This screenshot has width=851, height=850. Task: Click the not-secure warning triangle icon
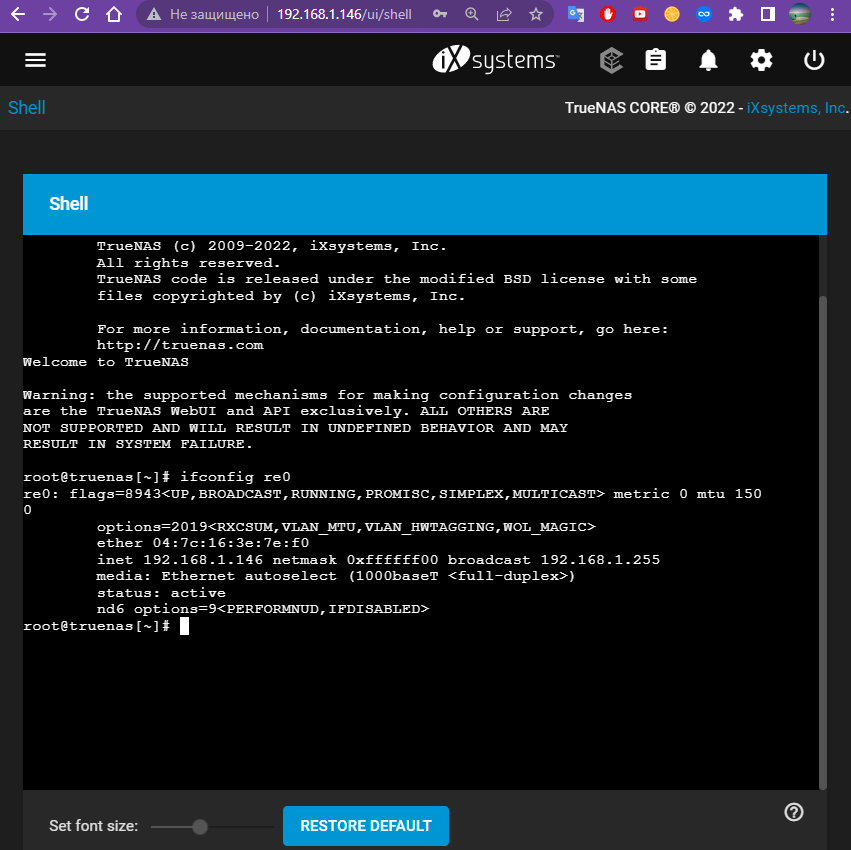point(154,15)
